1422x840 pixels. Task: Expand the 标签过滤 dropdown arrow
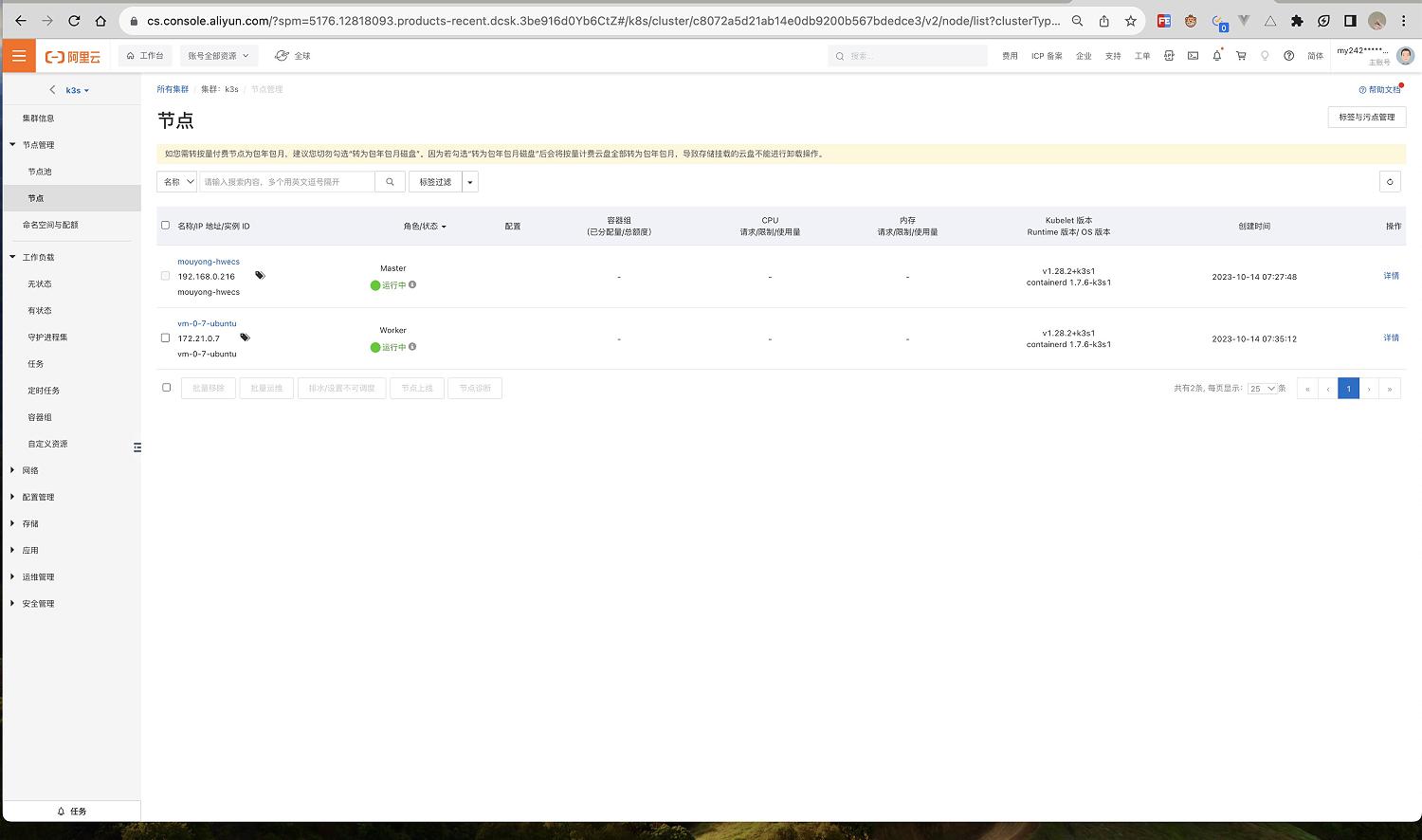[x=470, y=182]
